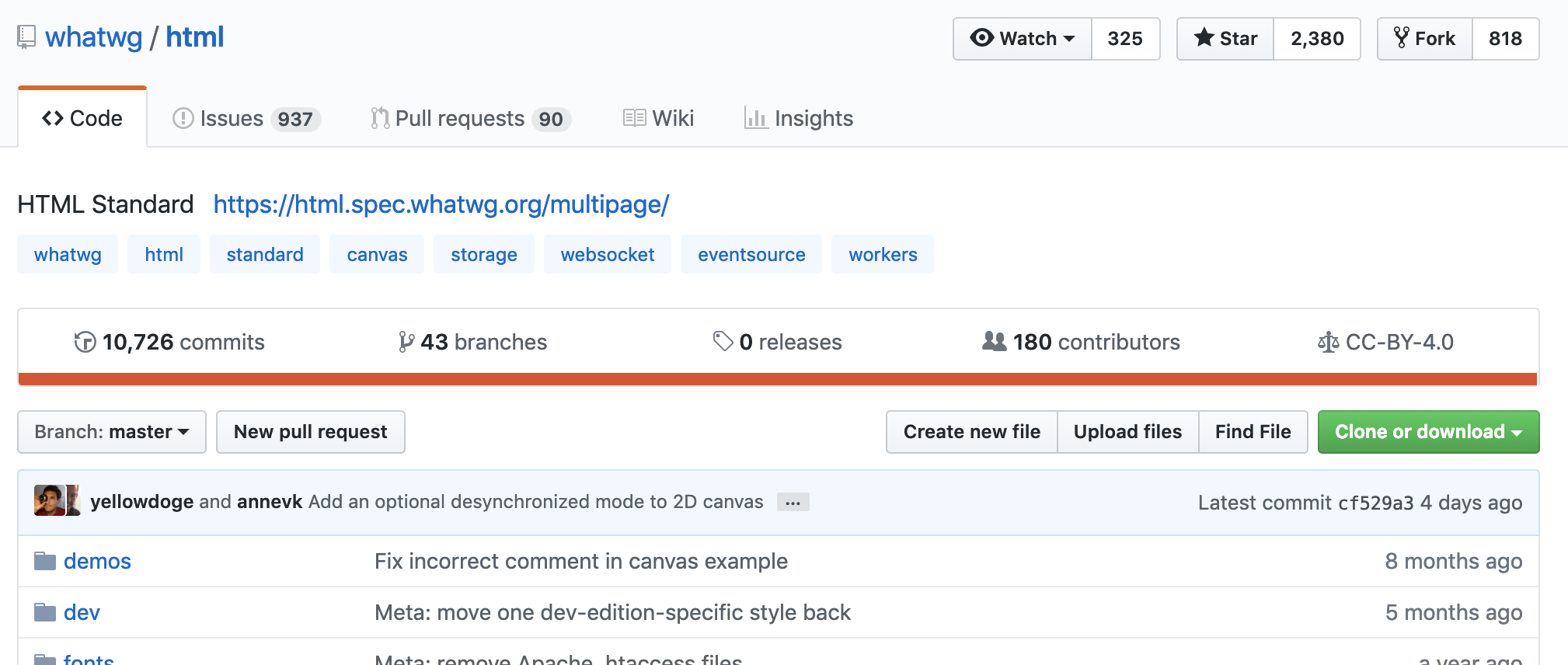Select the standard topic tag

[265, 255]
